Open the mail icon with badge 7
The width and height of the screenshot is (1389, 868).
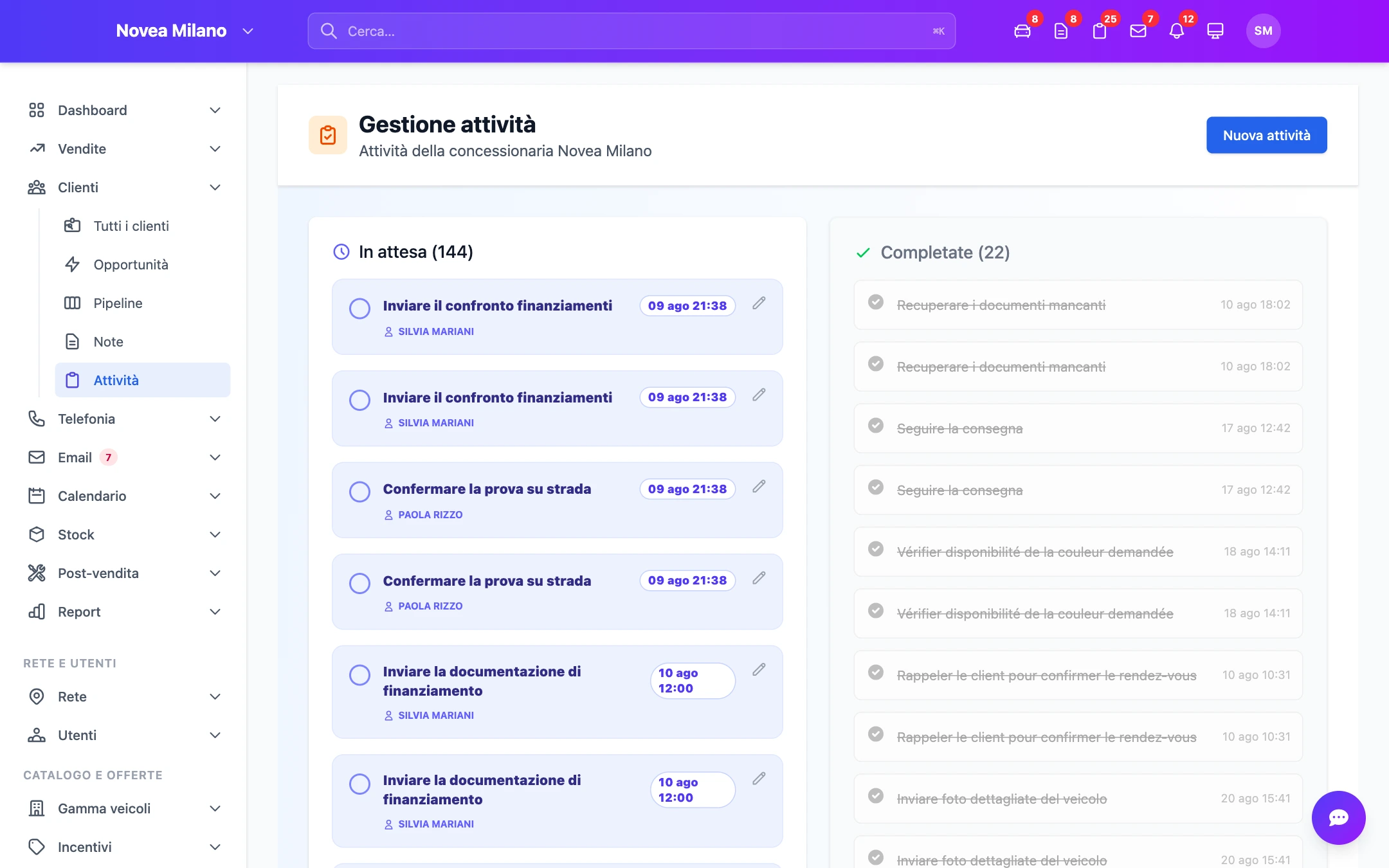click(1138, 31)
